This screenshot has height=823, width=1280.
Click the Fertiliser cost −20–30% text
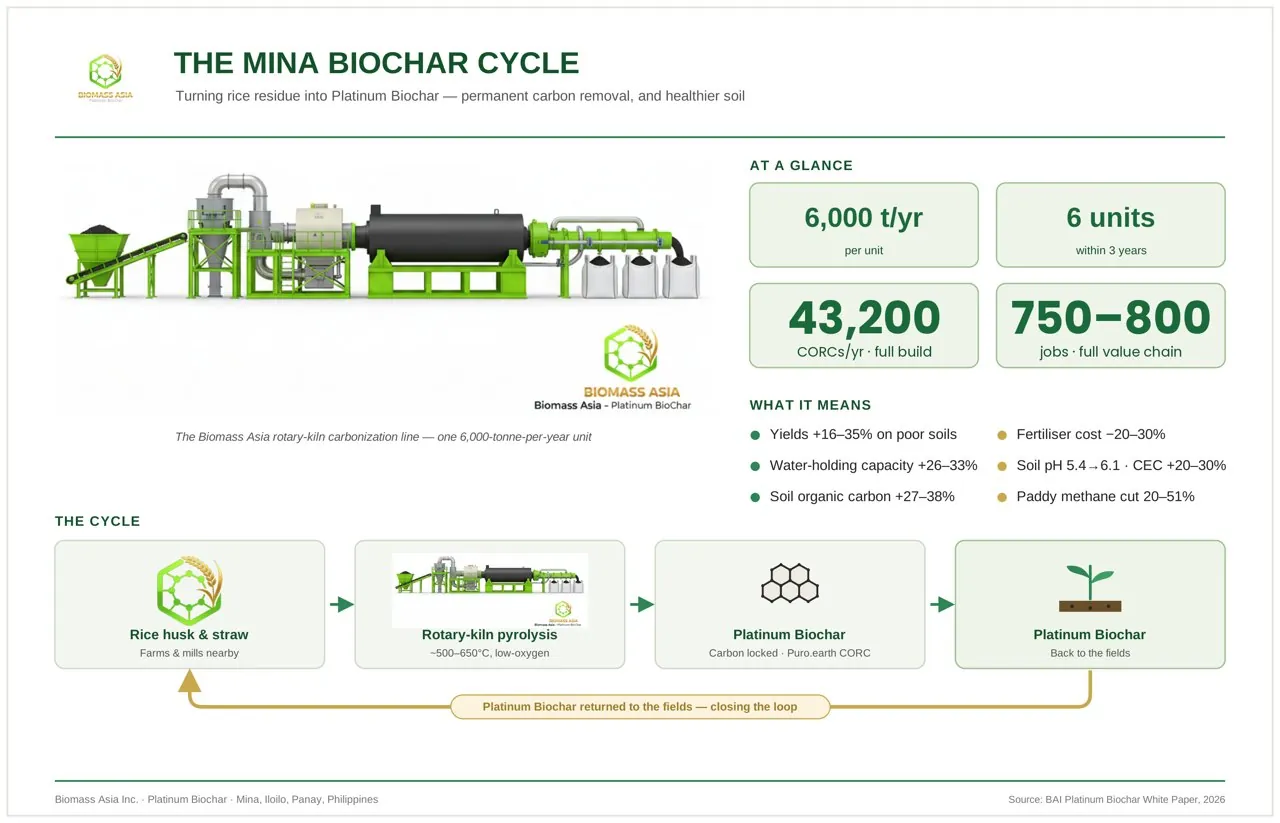[x=1091, y=434]
